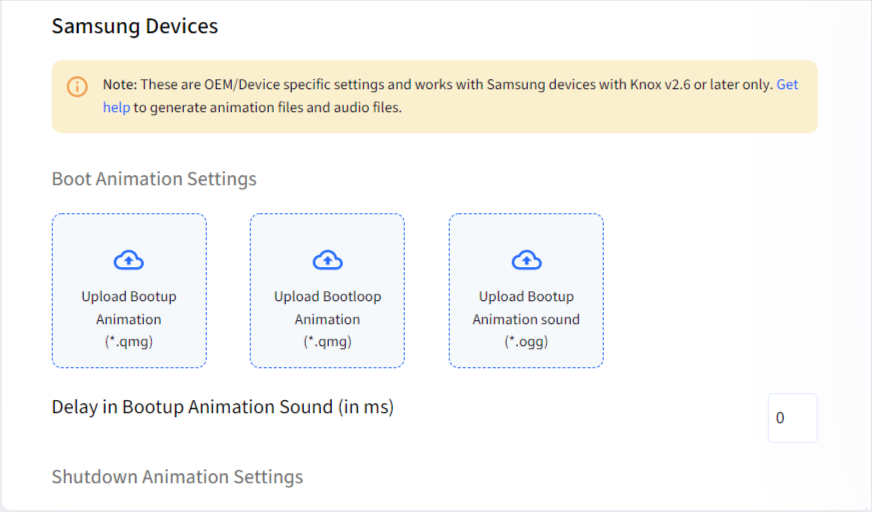Screen dimensions: 872x512
Task: Select the 'Upload Bootup Animation sound' label text
Action: click(x=526, y=308)
